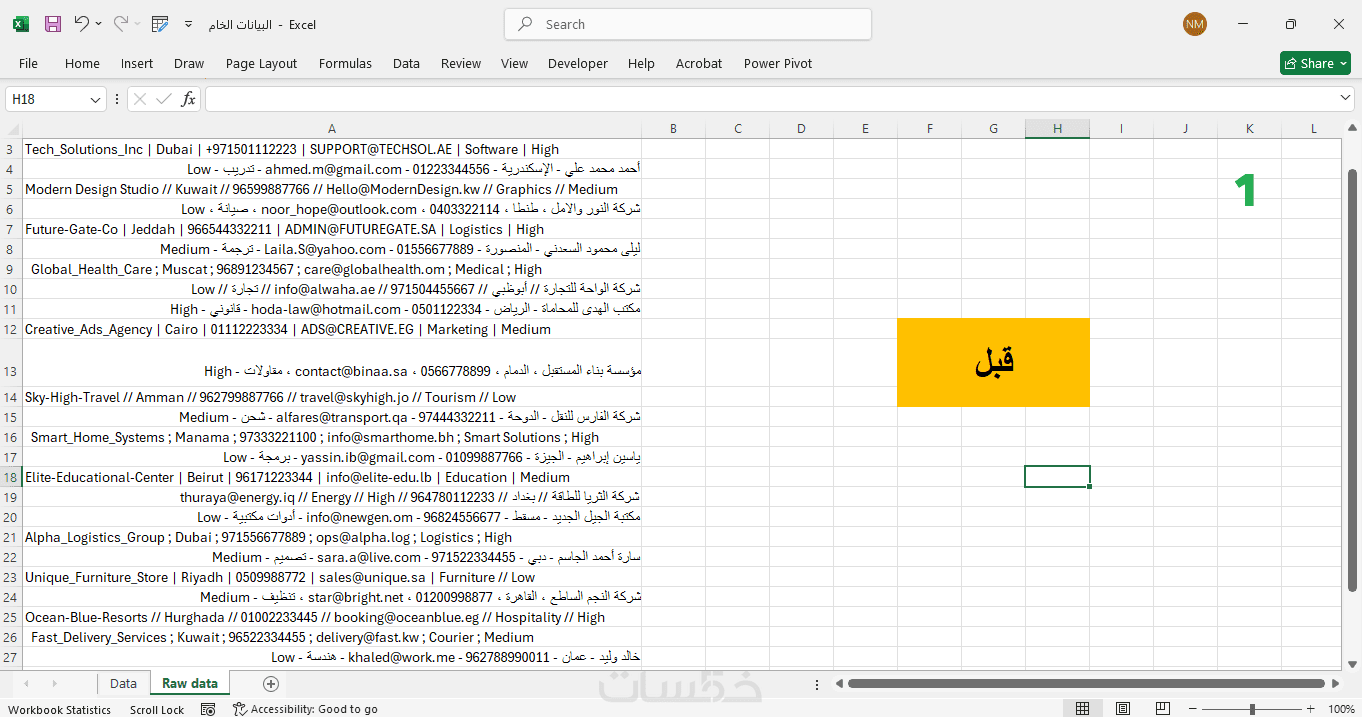Switch to the Data sheet tab

pyautogui.click(x=123, y=683)
